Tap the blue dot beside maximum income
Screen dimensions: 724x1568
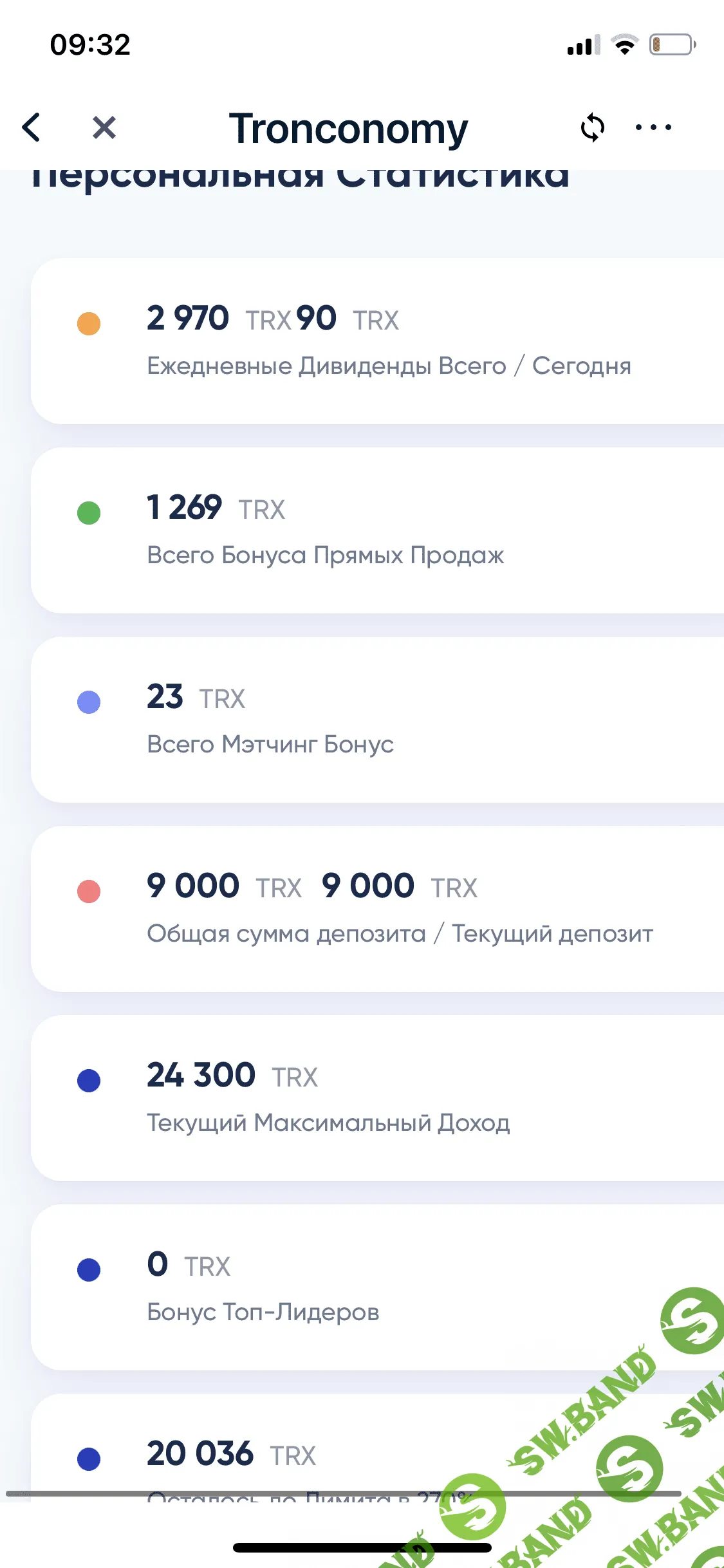click(89, 1080)
